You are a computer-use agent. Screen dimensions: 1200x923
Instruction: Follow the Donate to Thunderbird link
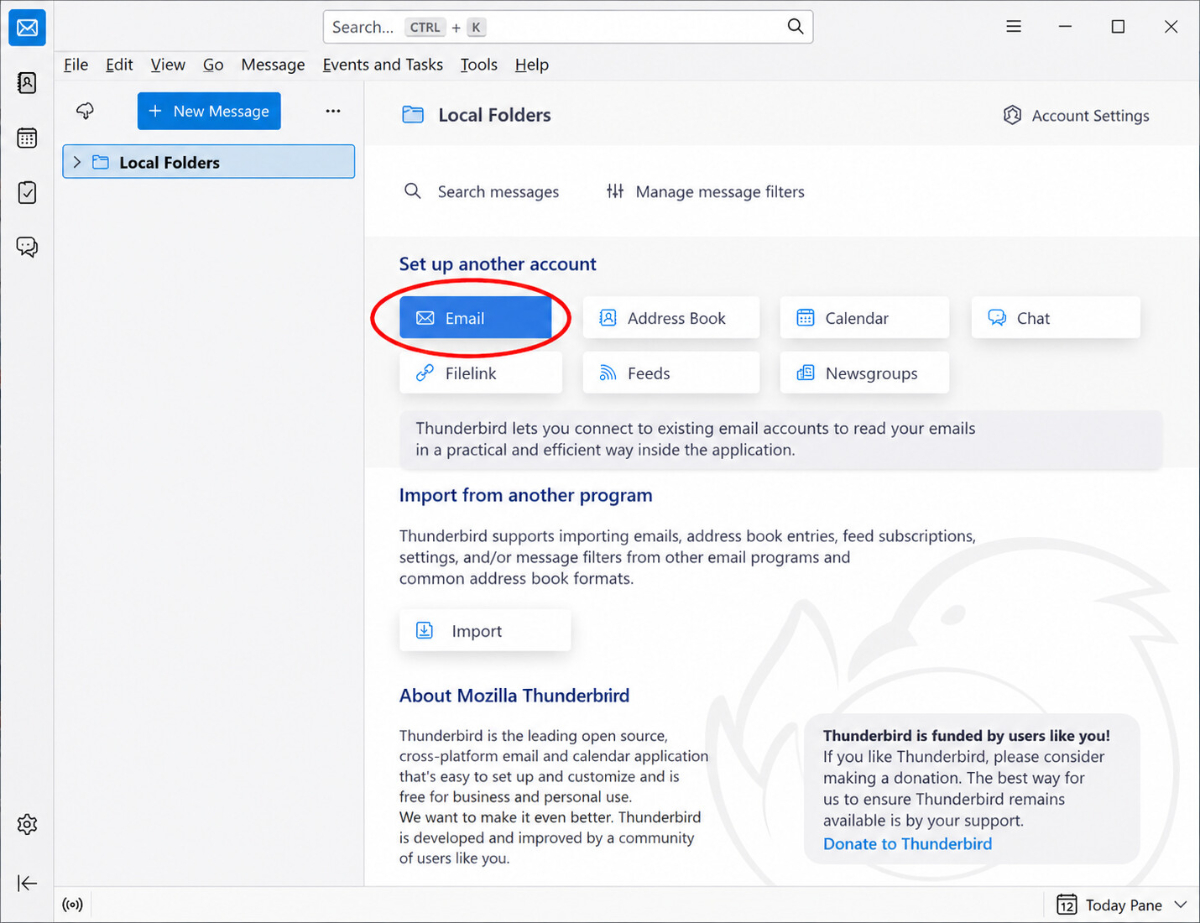coord(908,843)
